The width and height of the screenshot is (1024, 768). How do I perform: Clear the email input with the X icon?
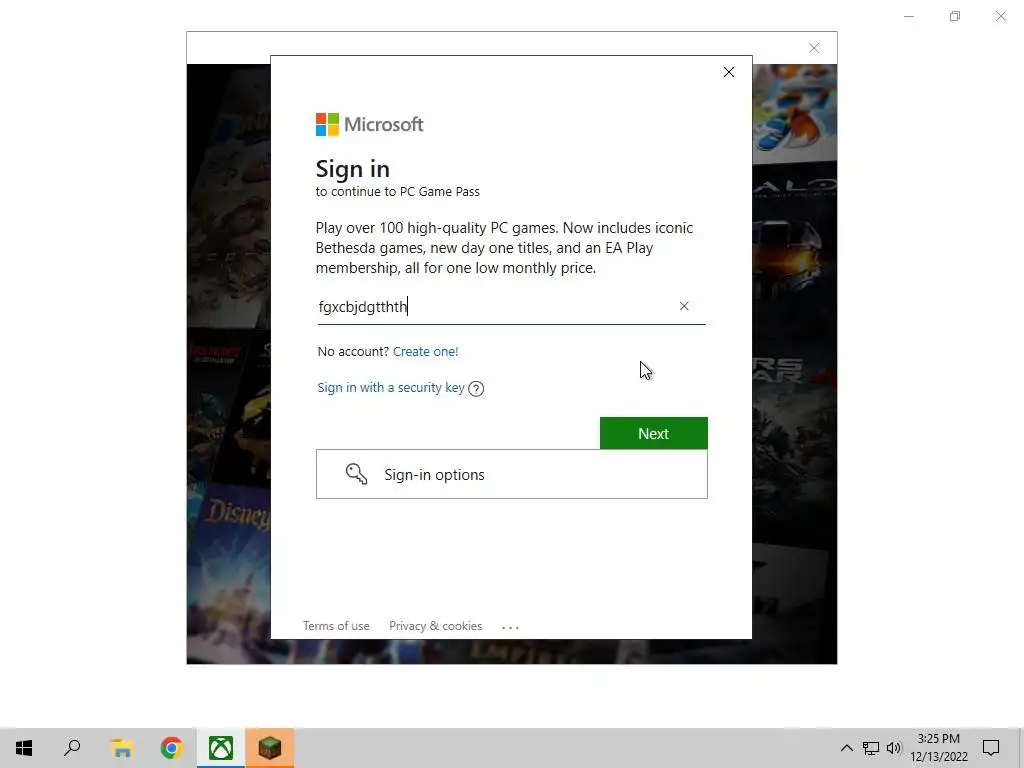[x=684, y=306]
